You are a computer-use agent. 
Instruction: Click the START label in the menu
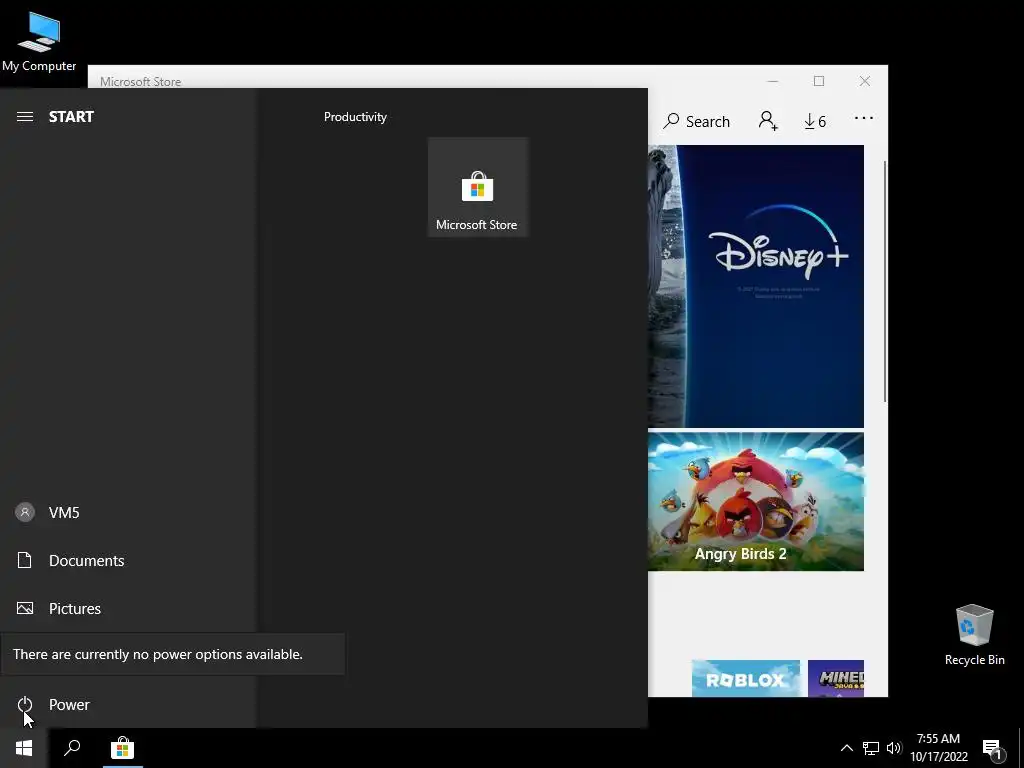point(71,117)
